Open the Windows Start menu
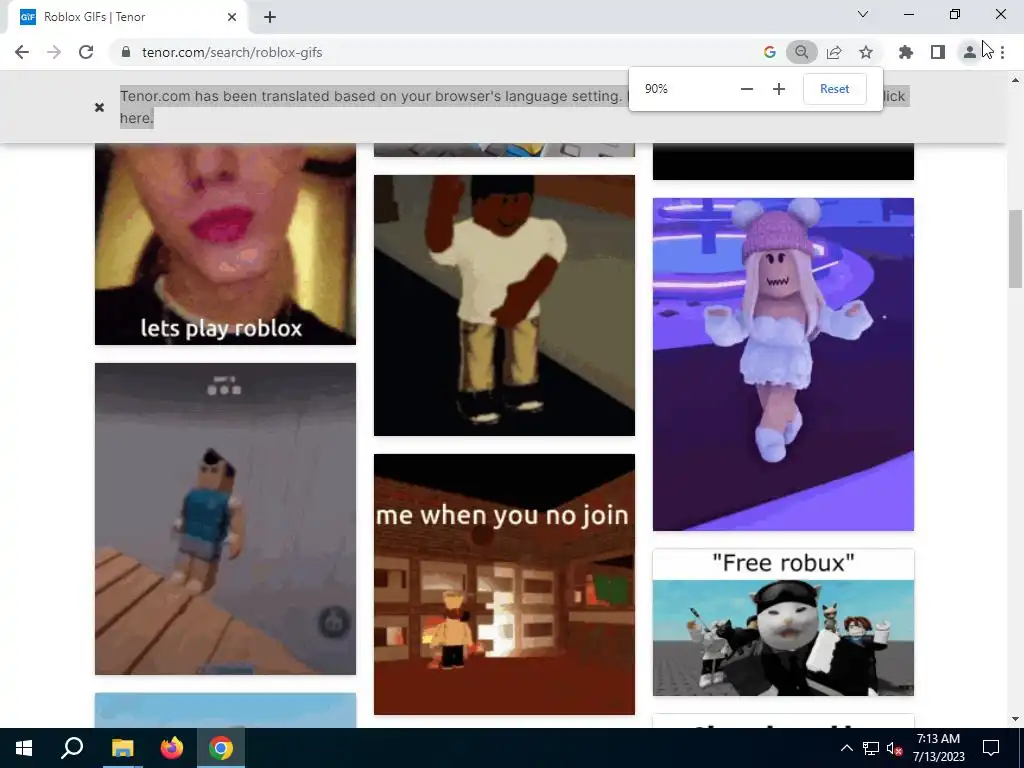Image resolution: width=1024 pixels, height=768 pixels. pos(24,748)
